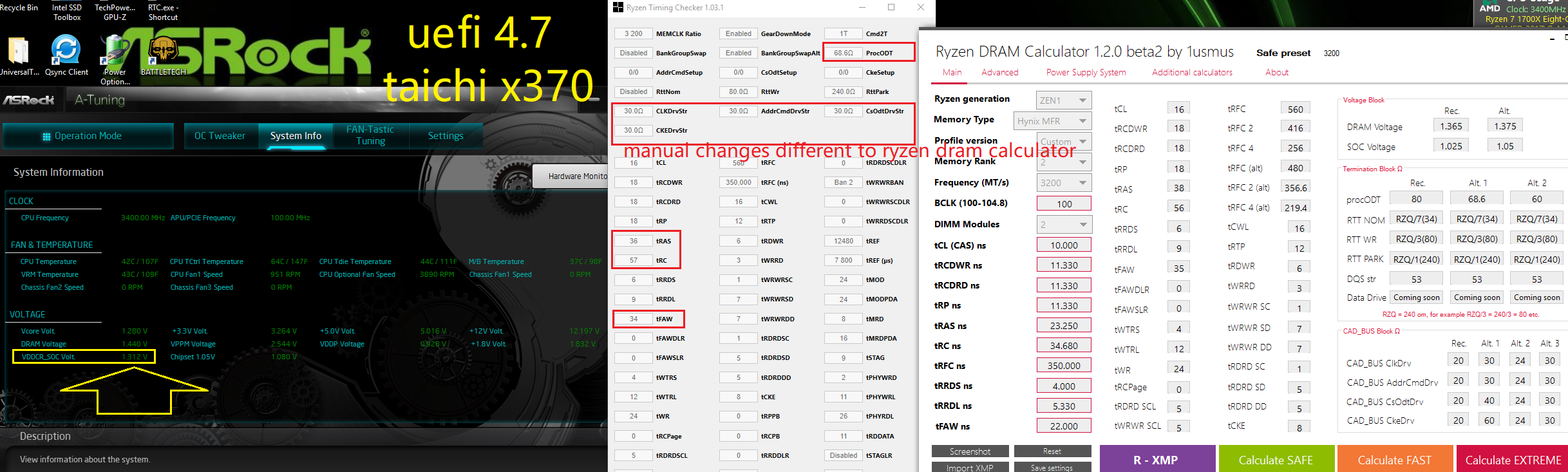Image resolution: width=1568 pixels, height=472 pixels.
Task: Click the purple R - XMP button
Action: click(1158, 459)
